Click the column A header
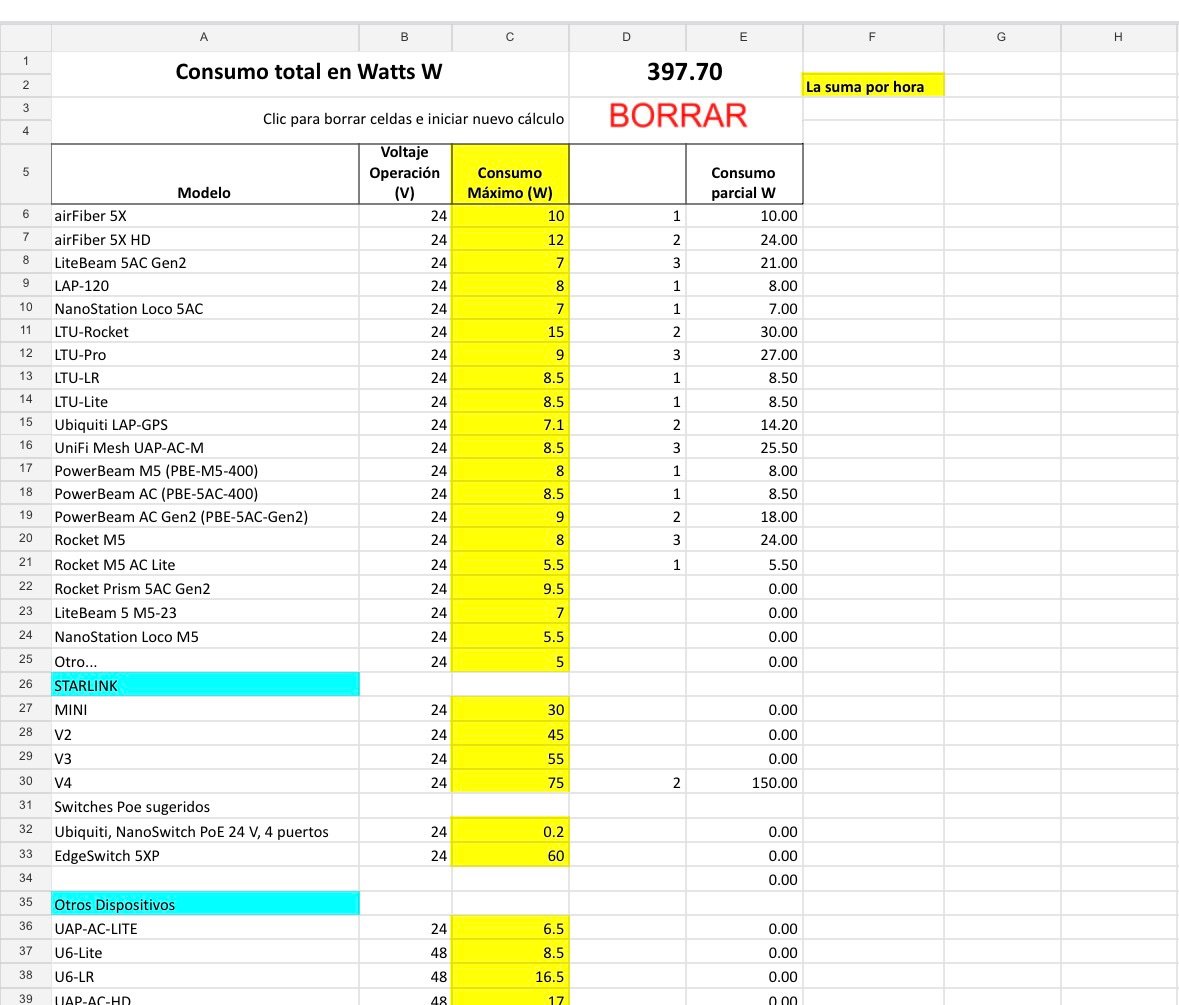1179x1005 pixels. (204, 37)
